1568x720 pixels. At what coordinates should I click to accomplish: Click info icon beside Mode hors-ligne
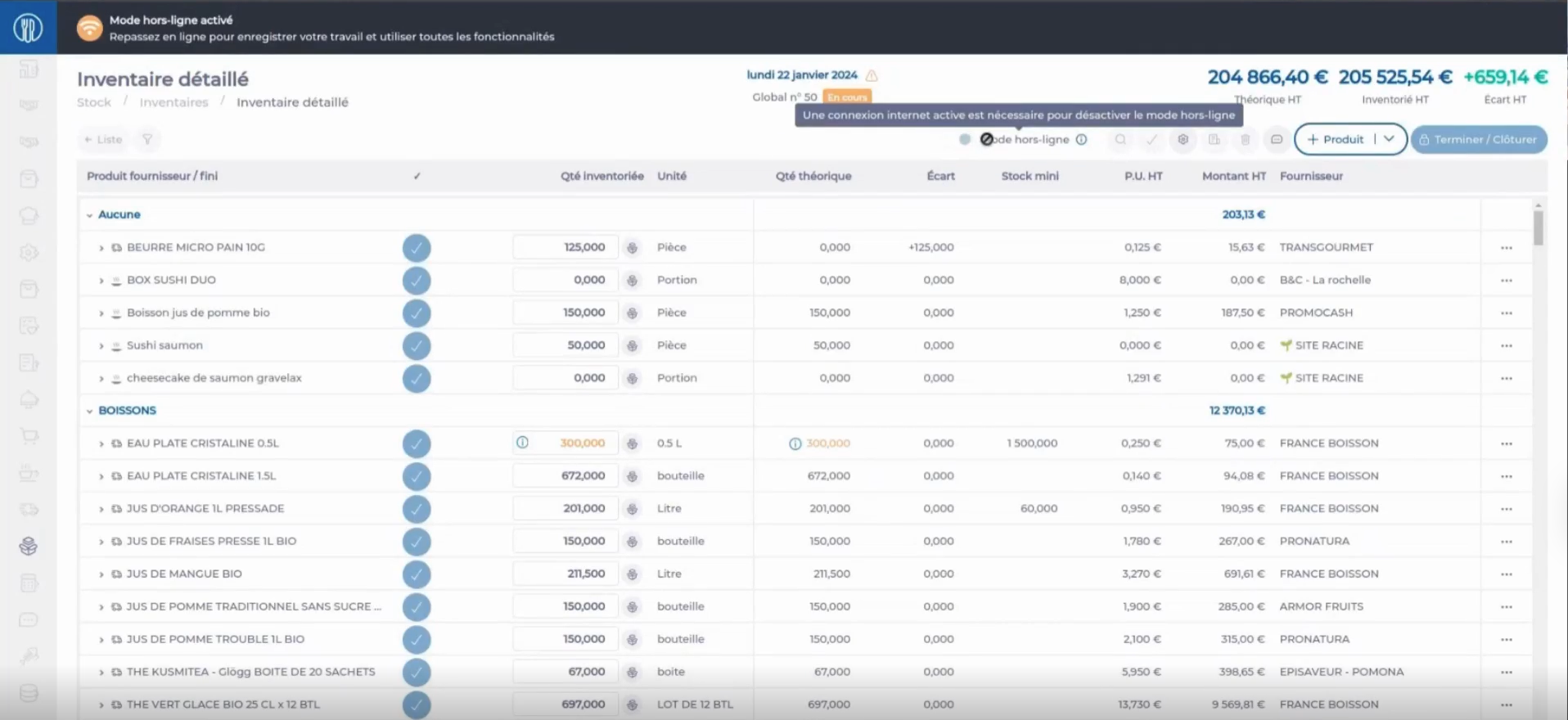tap(1081, 140)
